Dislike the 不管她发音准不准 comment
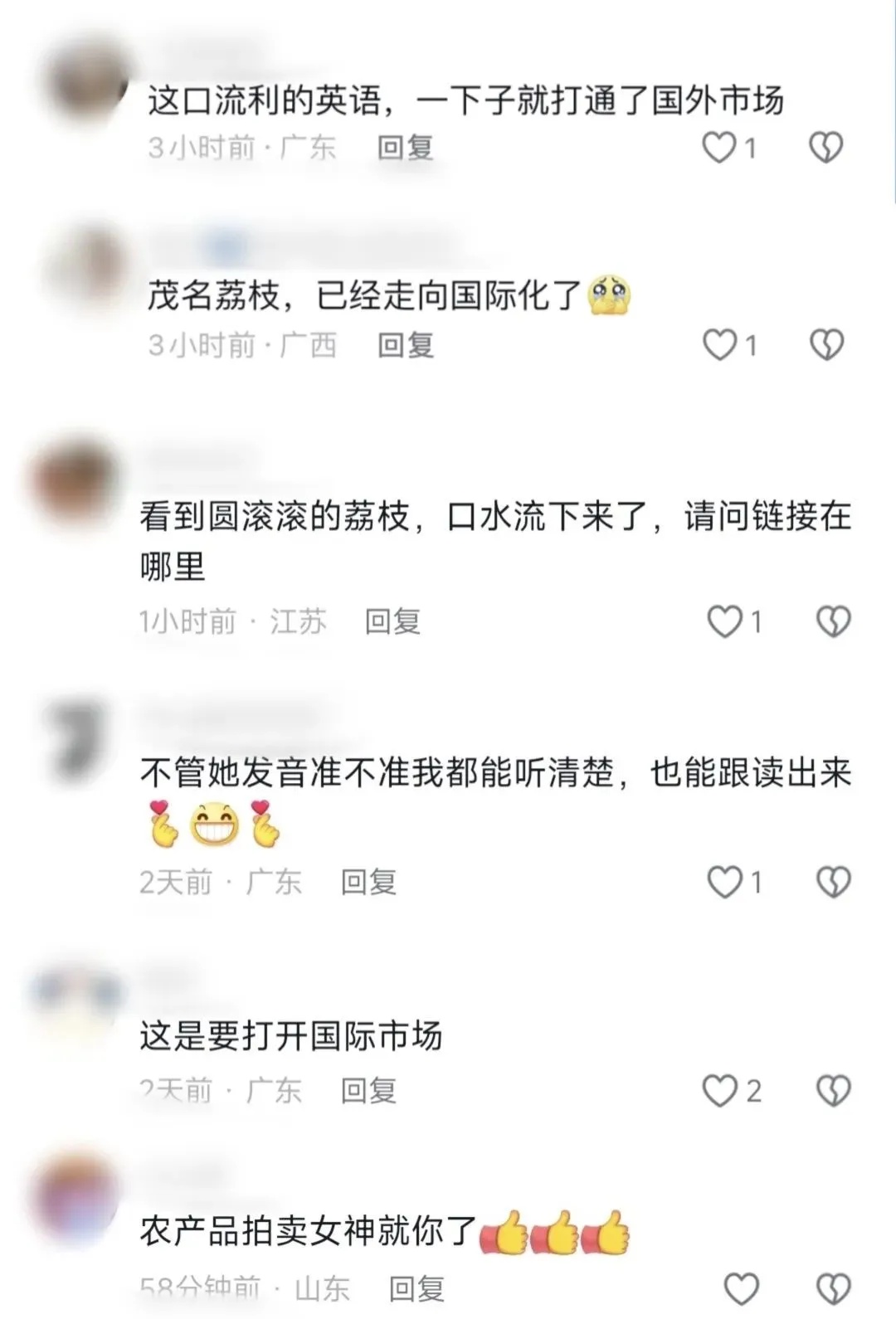 833,882
